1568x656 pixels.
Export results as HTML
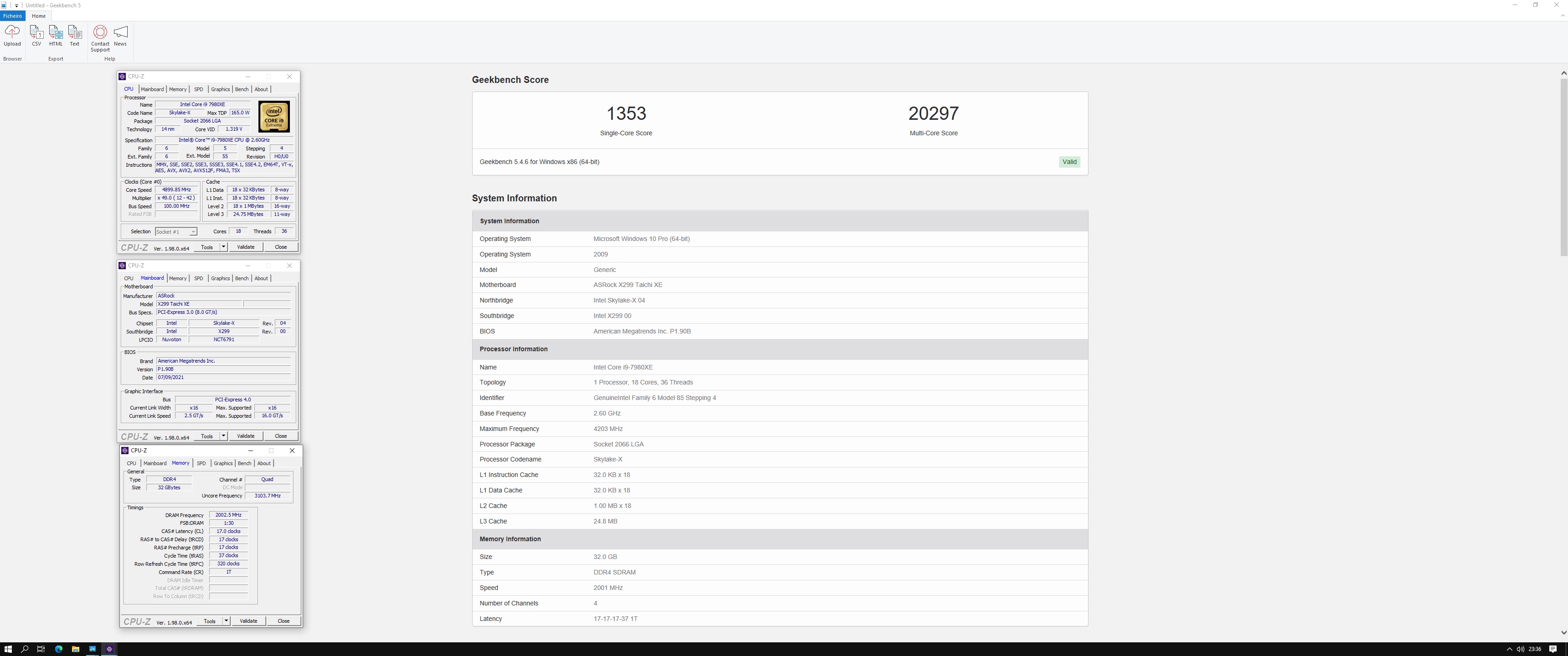pos(56,35)
